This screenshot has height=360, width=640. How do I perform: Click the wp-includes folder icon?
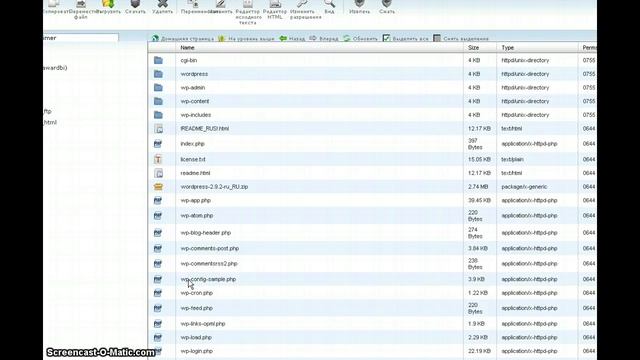[158, 115]
